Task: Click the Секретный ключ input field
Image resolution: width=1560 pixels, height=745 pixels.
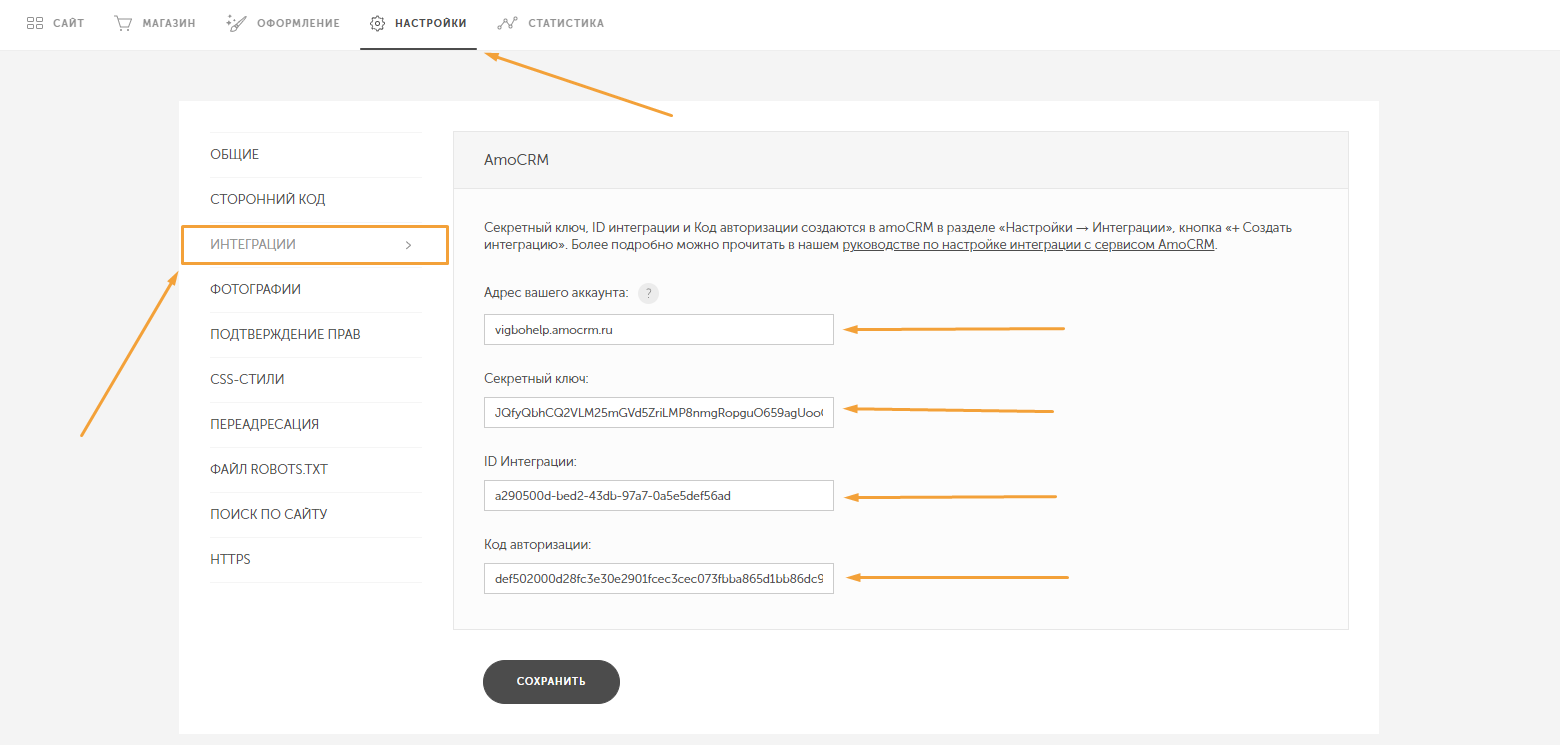Action: point(659,413)
